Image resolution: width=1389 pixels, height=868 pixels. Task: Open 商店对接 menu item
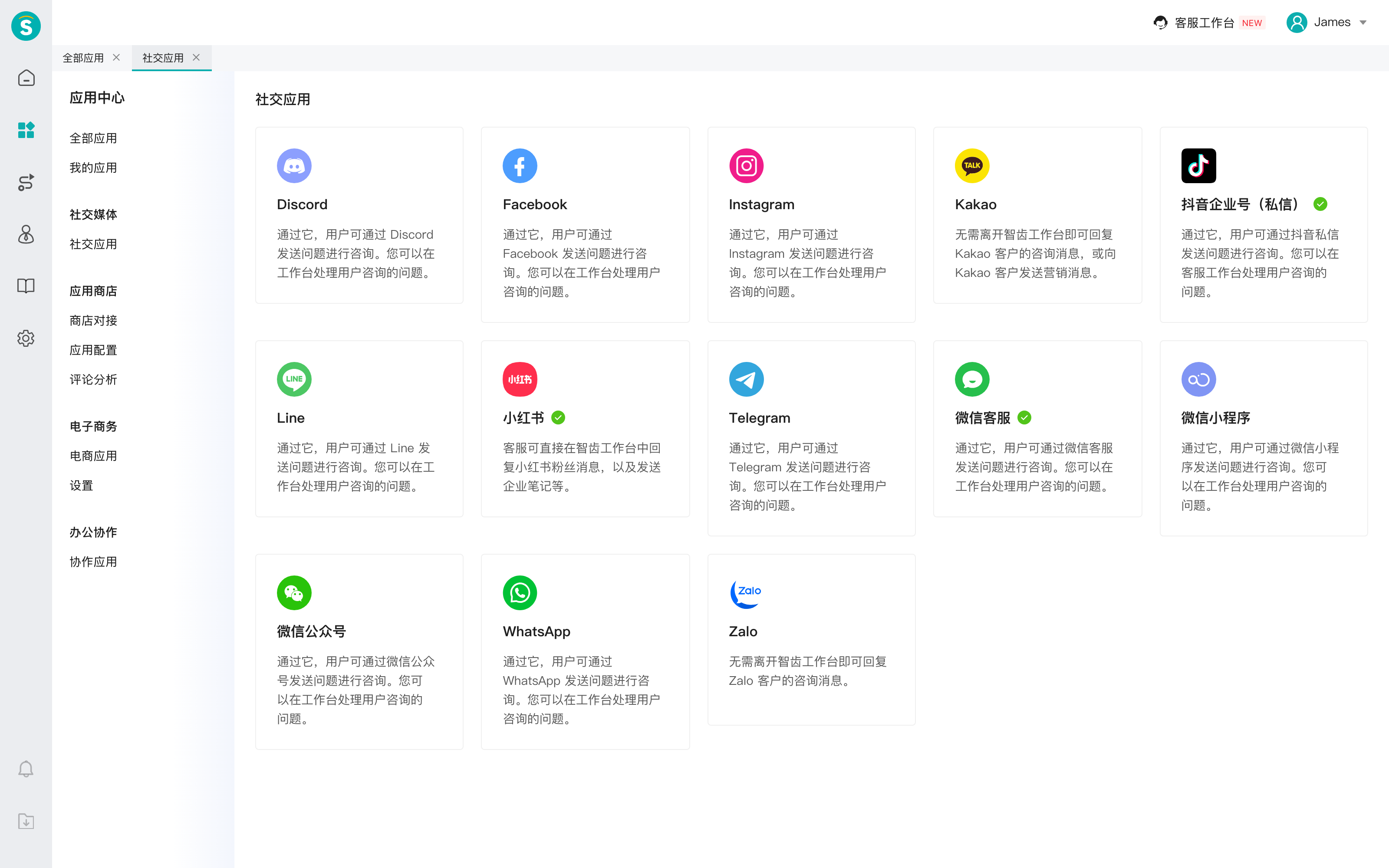click(x=93, y=320)
